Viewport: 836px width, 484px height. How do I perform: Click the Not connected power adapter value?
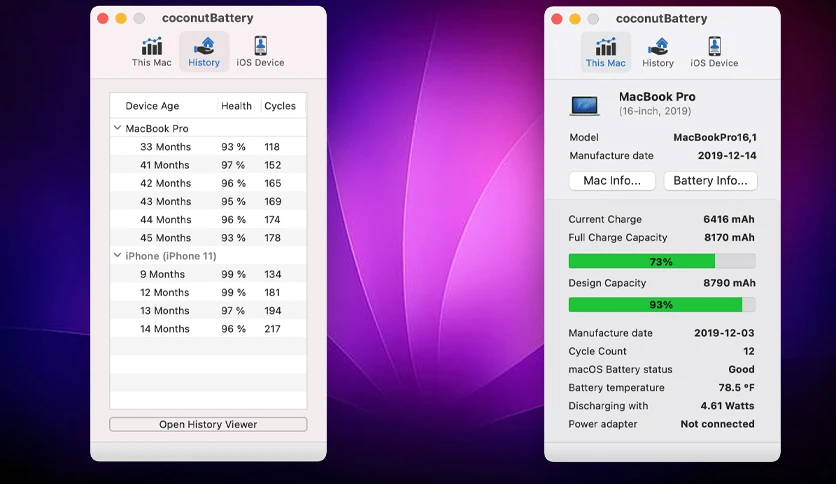(717, 424)
